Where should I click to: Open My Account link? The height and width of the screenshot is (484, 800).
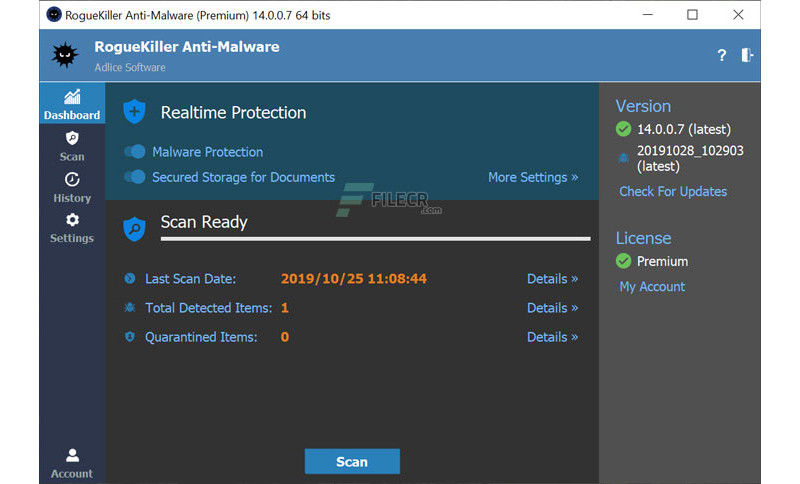(652, 287)
